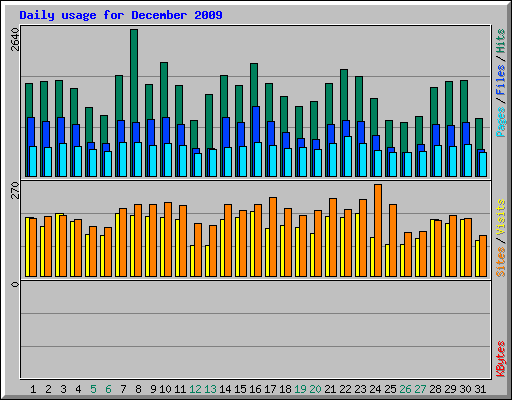512x400 pixels.
Task: Click the Files legend label
Action: click(501, 80)
